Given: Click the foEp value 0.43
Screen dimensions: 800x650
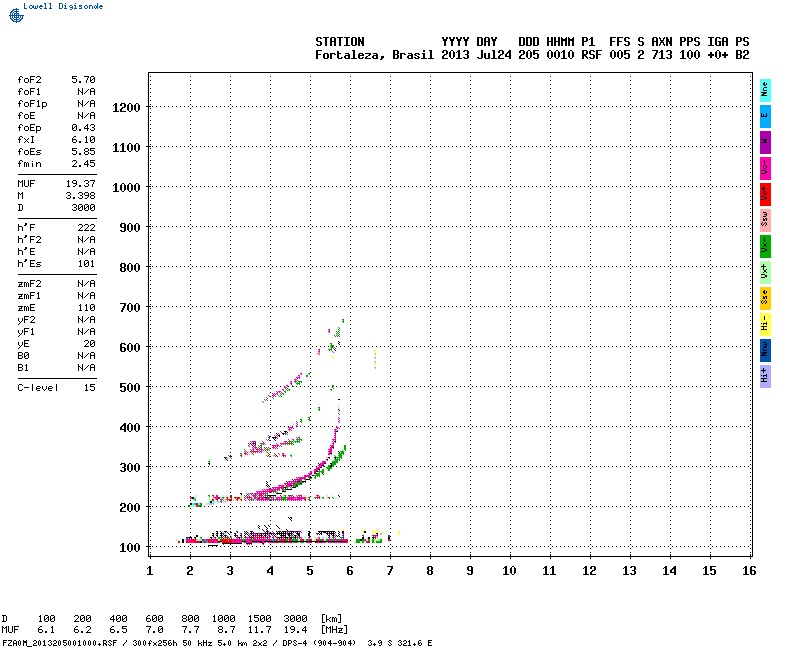Looking at the screenshot, I should point(83,128).
